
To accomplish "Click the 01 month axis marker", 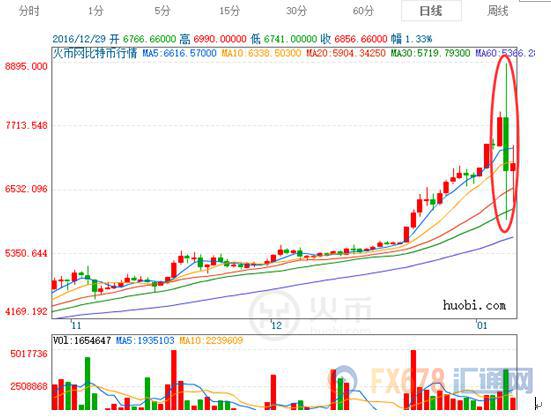I will tap(482, 325).
